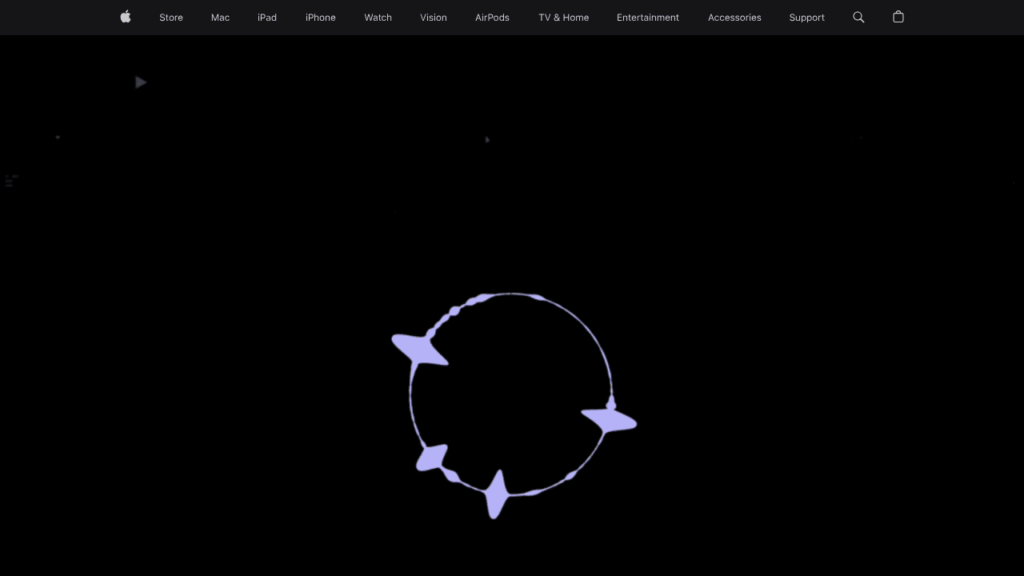This screenshot has width=1024, height=576.
Task: Open the Store menu item
Action: pos(171,18)
